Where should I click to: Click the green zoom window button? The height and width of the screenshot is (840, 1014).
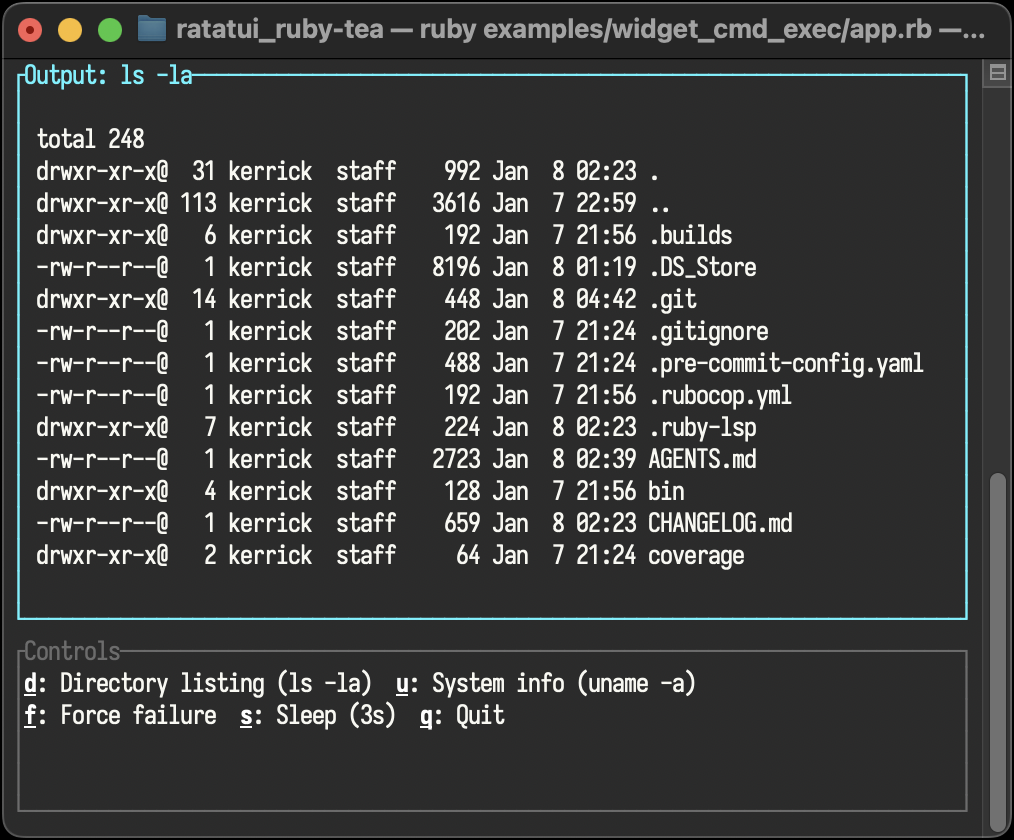(x=110, y=30)
